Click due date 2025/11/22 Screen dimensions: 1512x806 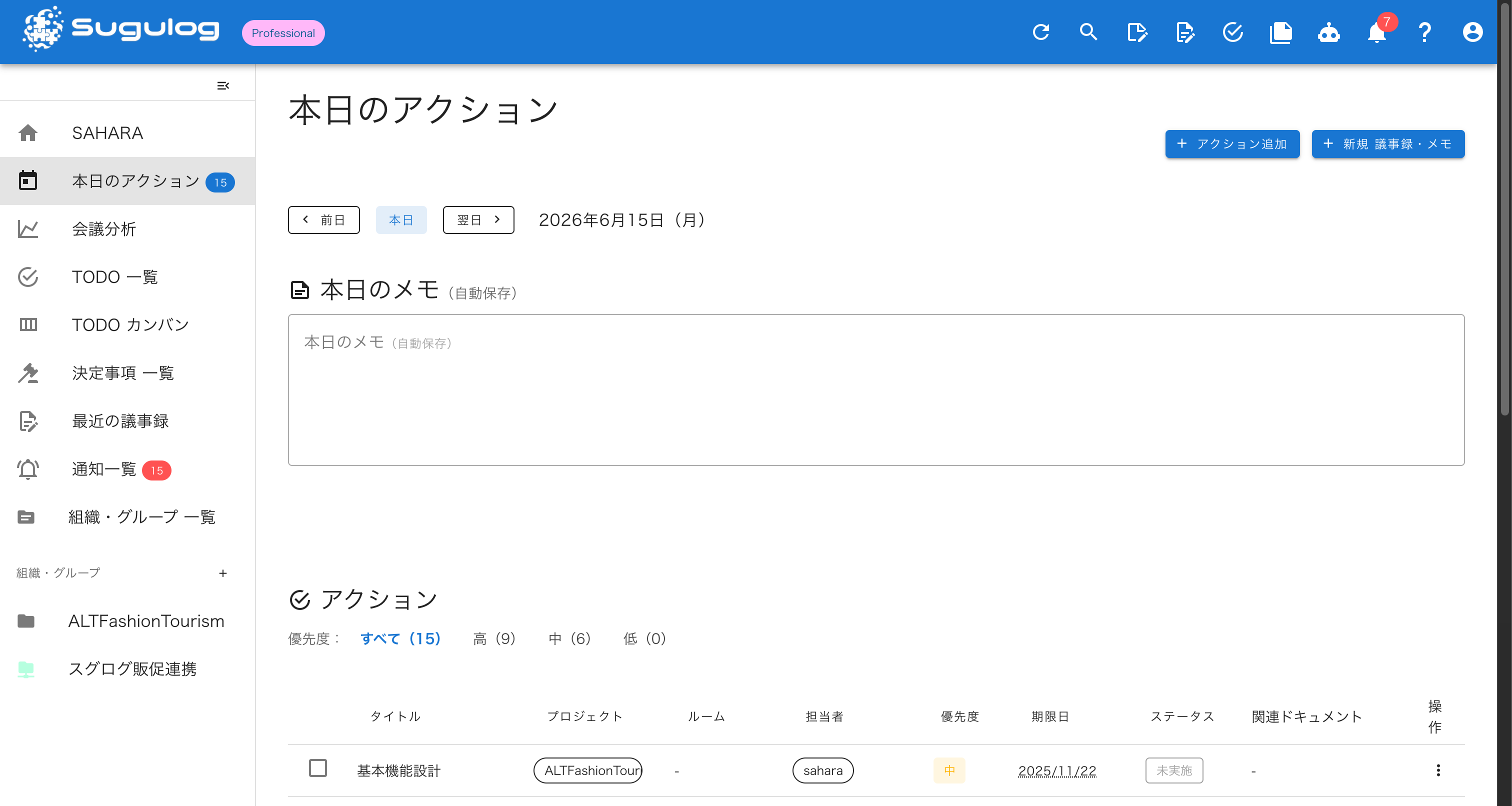point(1056,771)
